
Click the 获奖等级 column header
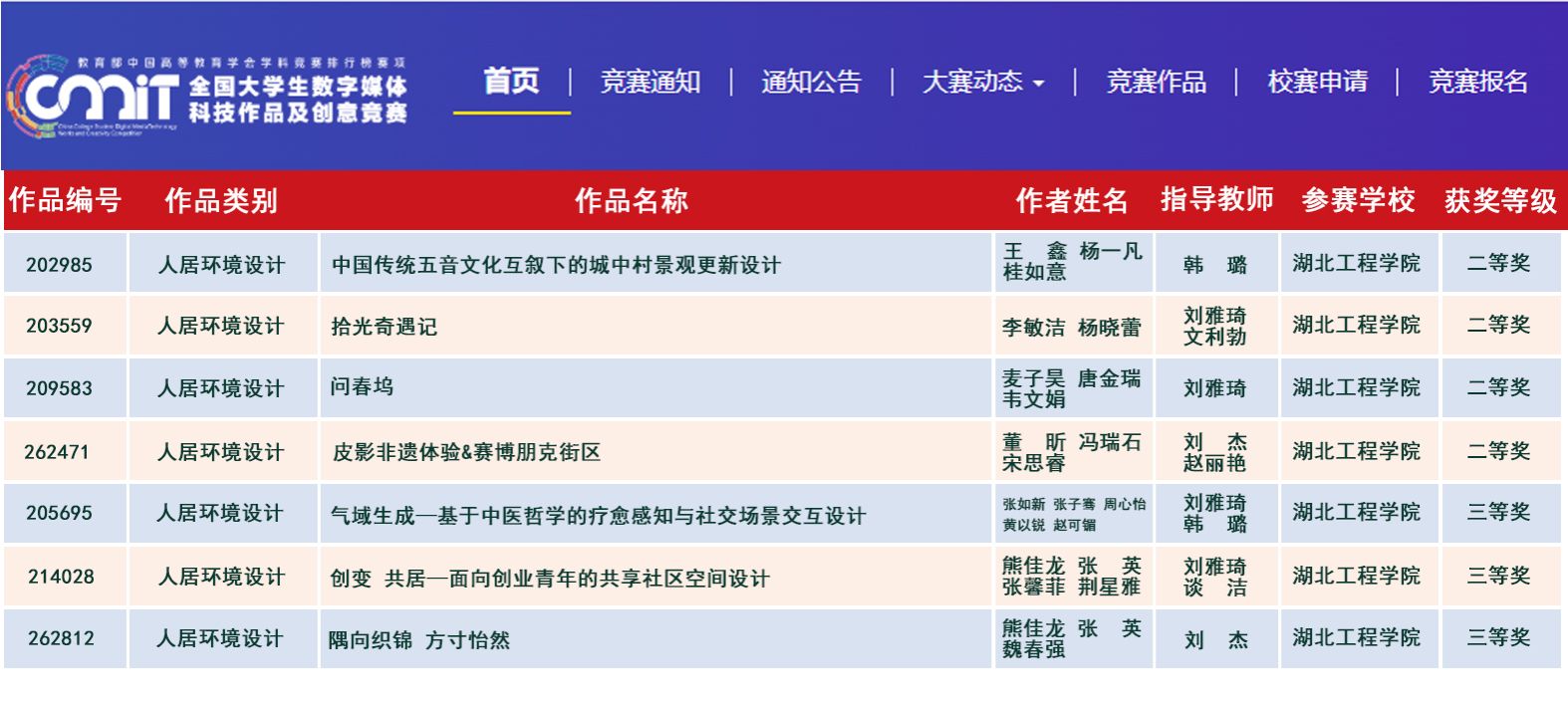coord(1500,201)
